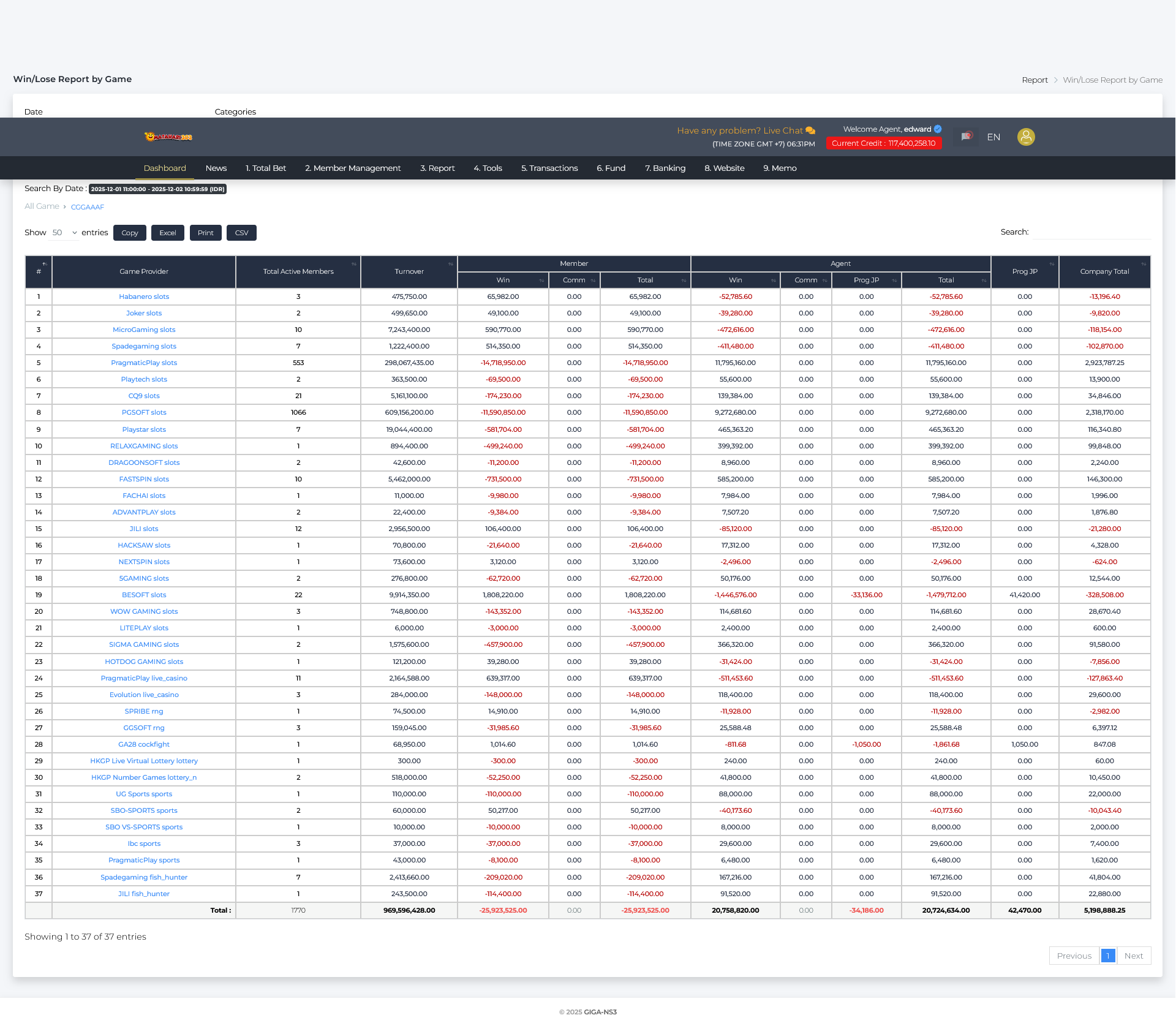Open the 7. Banking menu
This screenshot has height=1026, width=1176.
[x=665, y=168]
